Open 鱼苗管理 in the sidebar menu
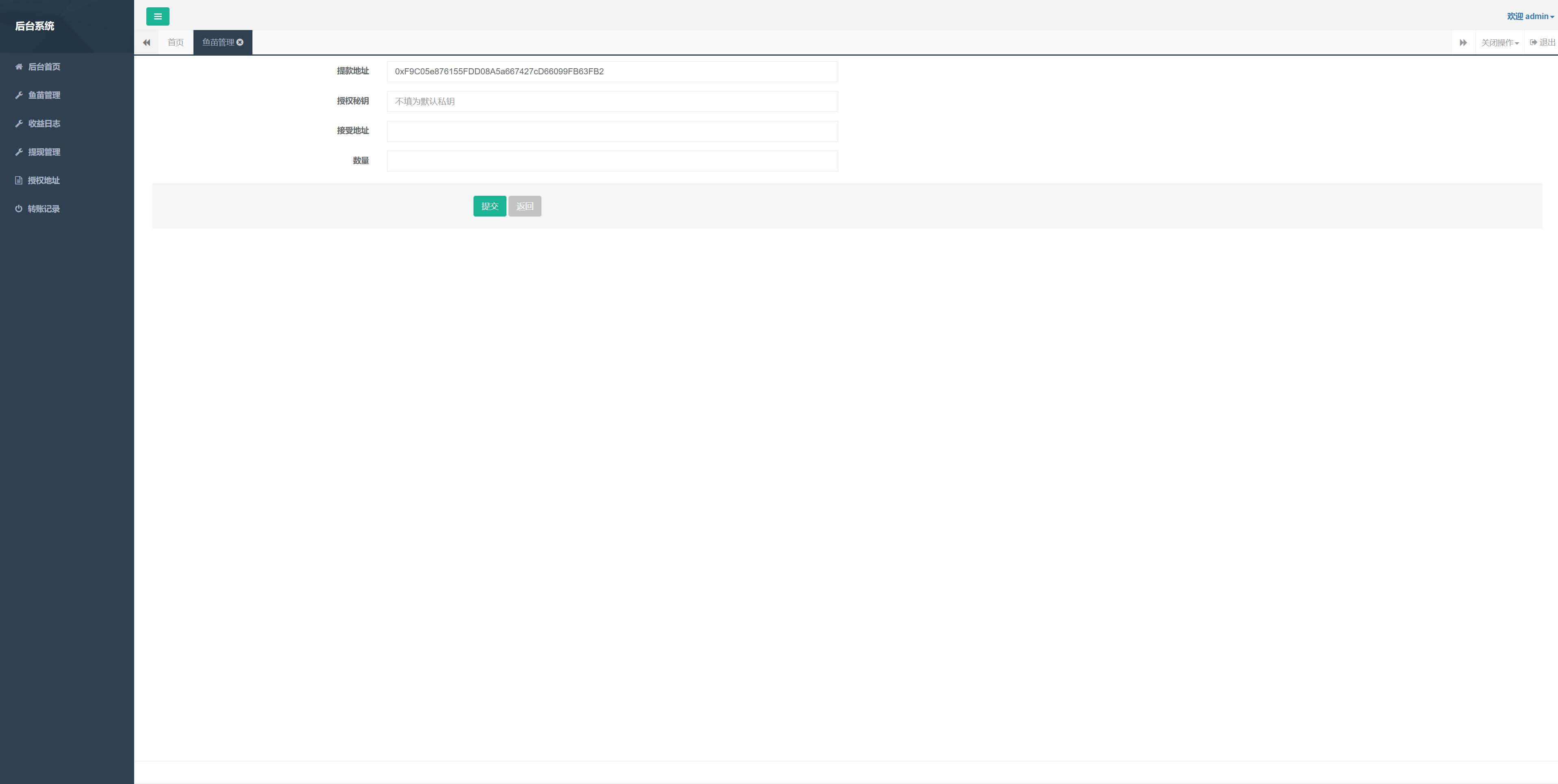Viewport: 1558px width, 784px height. click(x=43, y=95)
